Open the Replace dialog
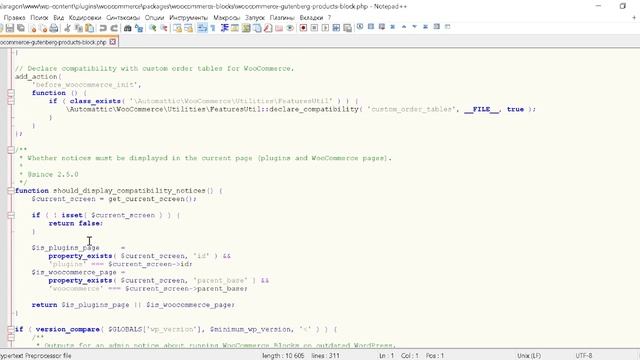The width and height of the screenshot is (640, 360). pos(139,28)
